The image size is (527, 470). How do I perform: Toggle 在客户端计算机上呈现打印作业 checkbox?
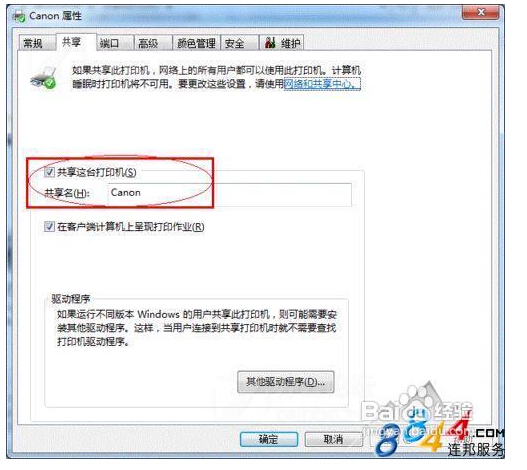tap(49, 226)
